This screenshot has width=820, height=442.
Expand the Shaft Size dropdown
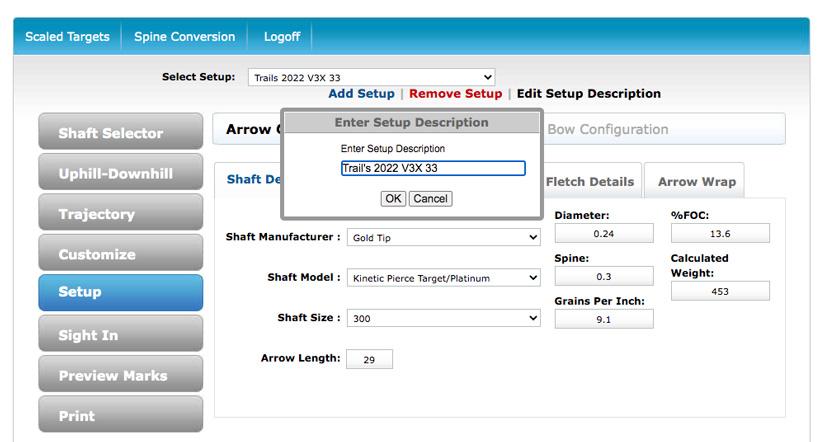[x=443, y=318]
